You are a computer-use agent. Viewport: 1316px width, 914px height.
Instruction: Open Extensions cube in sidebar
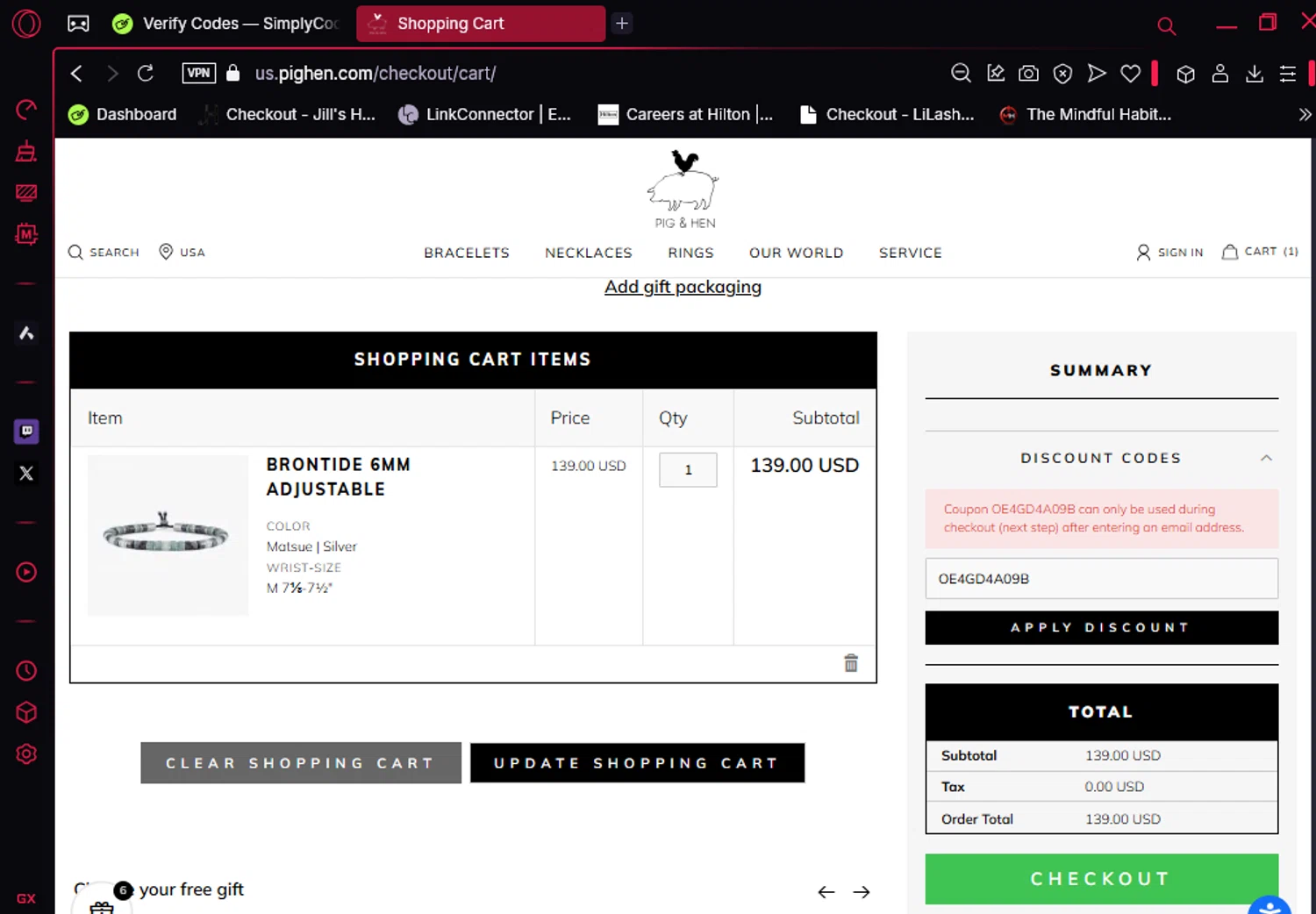(x=26, y=712)
